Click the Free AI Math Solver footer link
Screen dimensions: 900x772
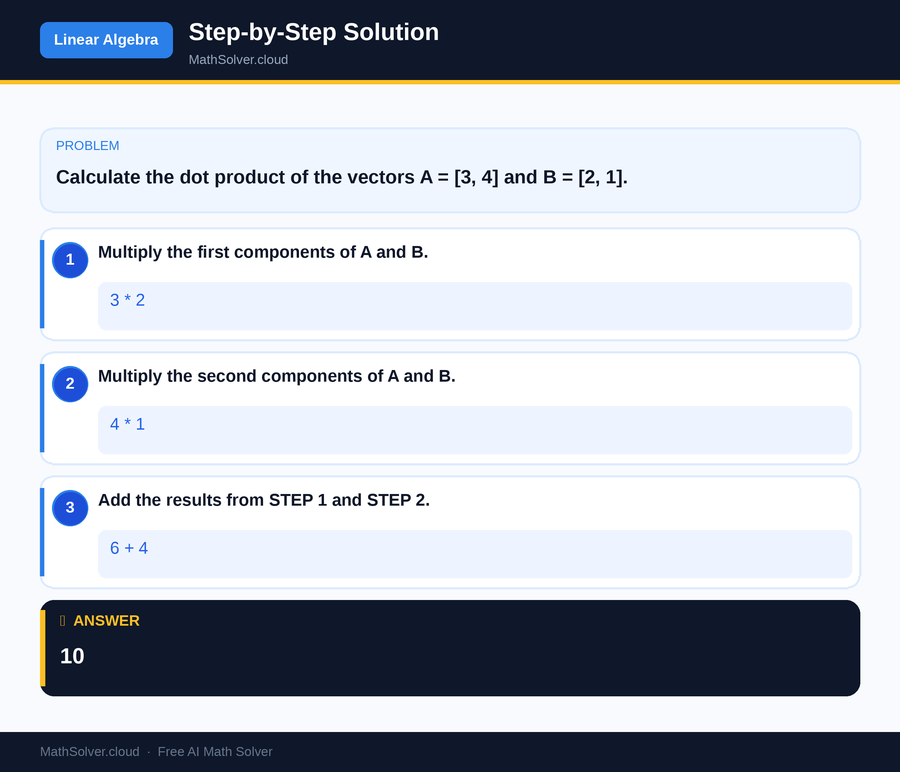[x=215, y=751]
